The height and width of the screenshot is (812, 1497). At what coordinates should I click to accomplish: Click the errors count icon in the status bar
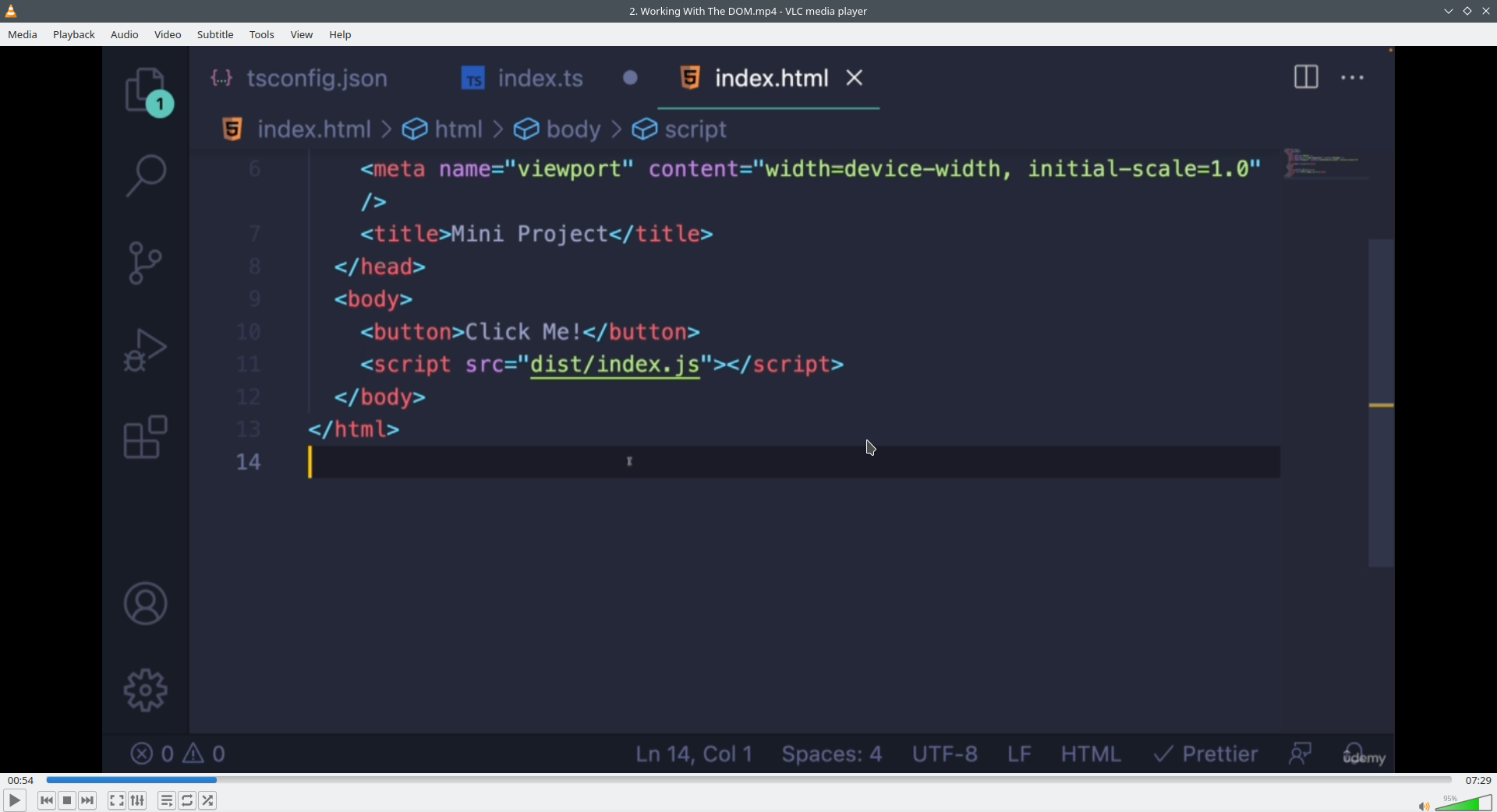[x=142, y=754]
